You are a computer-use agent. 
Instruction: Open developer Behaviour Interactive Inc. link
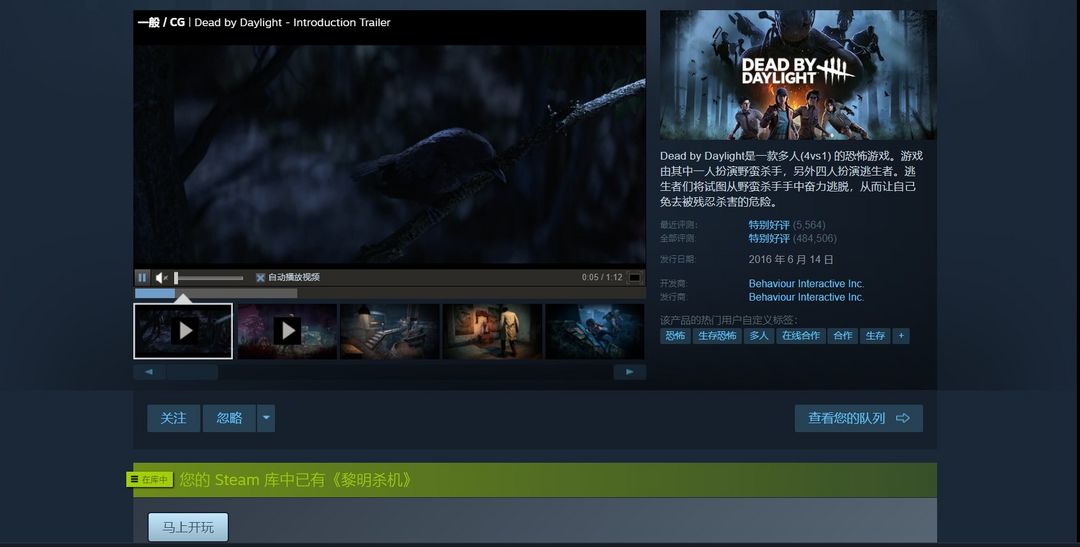click(806, 284)
